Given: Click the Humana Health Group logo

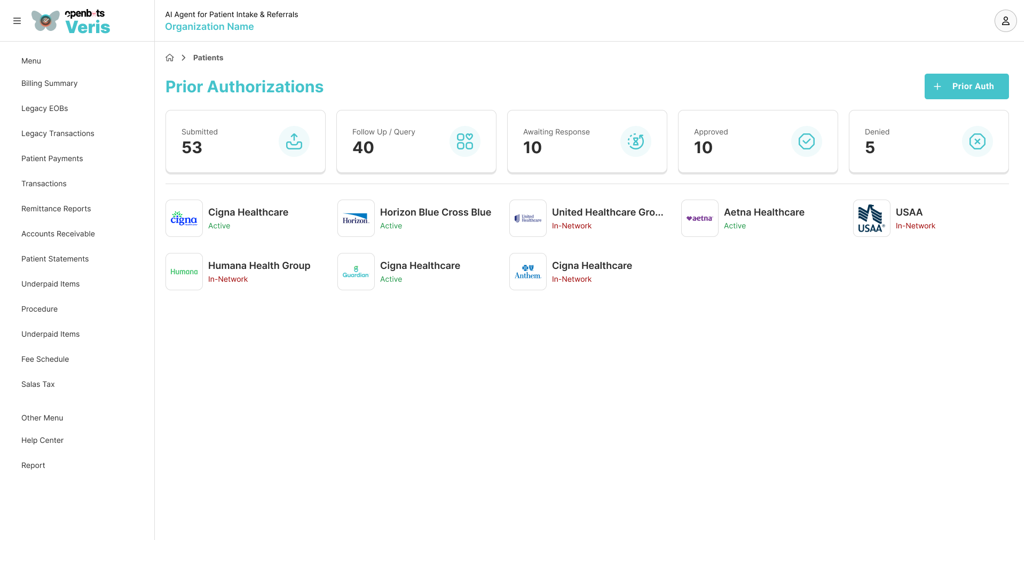Looking at the screenshot, I should click(x=184, y=272).
